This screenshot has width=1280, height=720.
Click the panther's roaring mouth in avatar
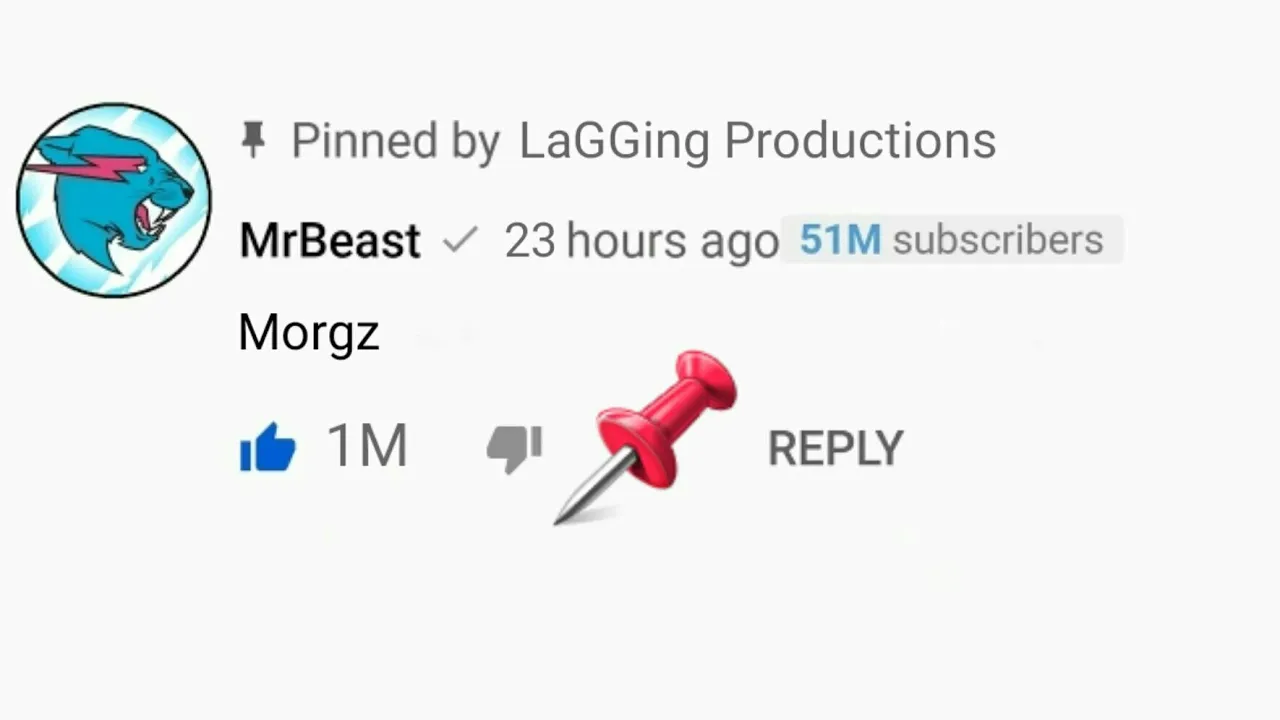coord(152,216)
